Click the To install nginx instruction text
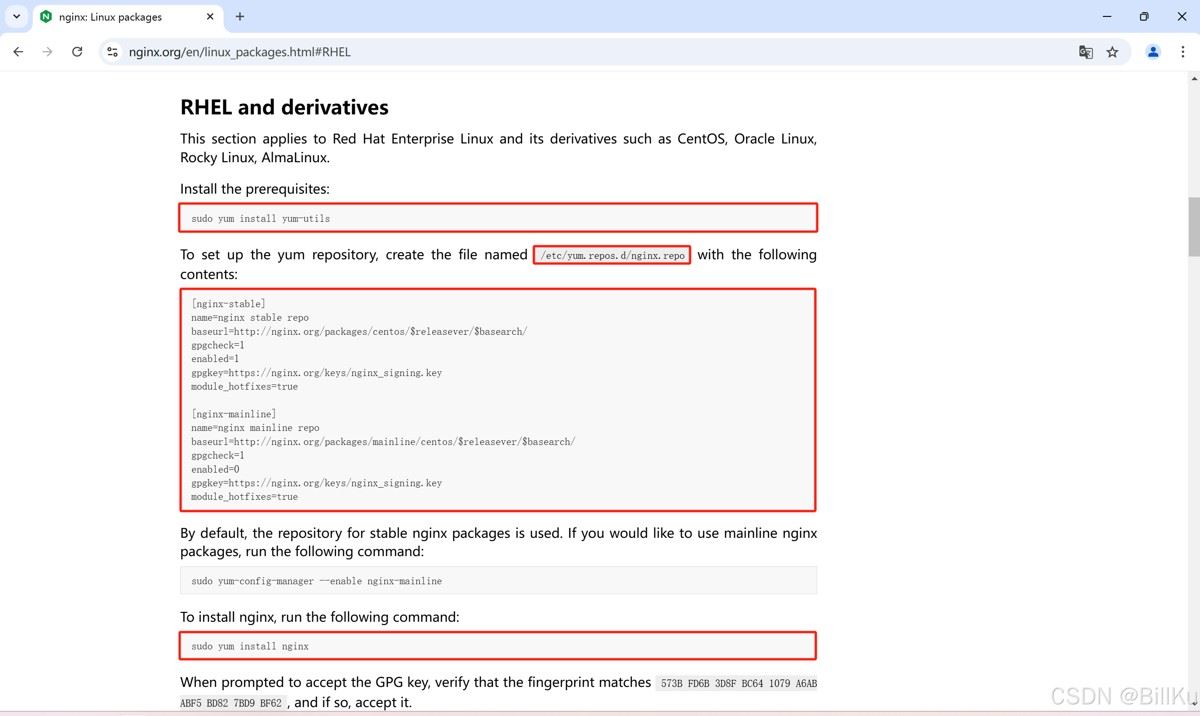Screen dimensions: 1200x716 [320, 617]
